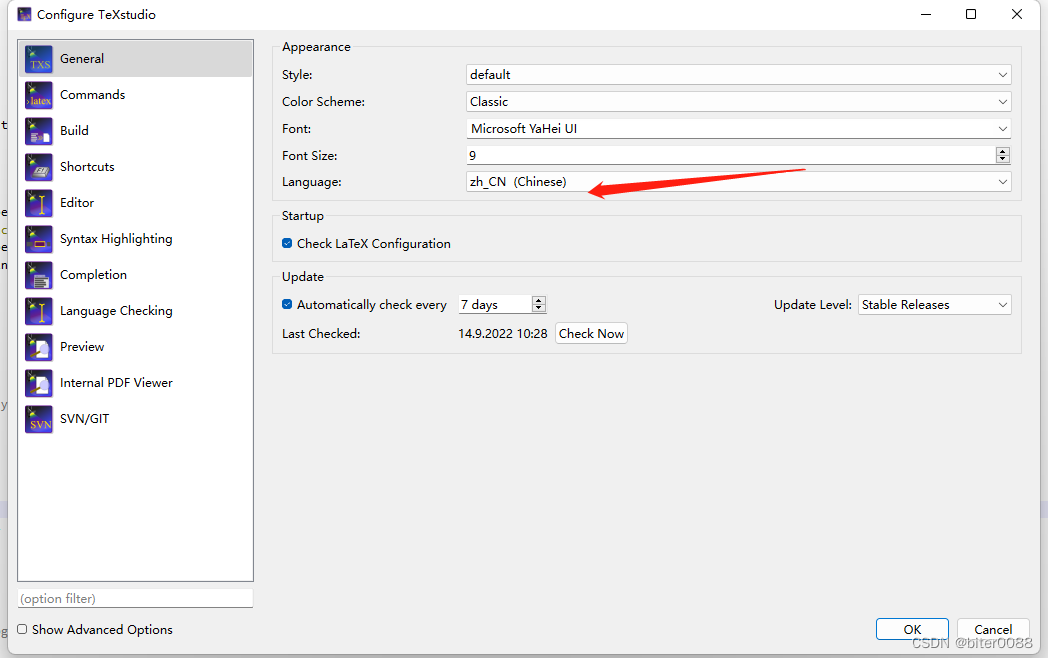The width and height of the screenshot is (1048, 658).
Task: Click the Internal PDF Viewer icon
Action: click(x=39, y=383)
